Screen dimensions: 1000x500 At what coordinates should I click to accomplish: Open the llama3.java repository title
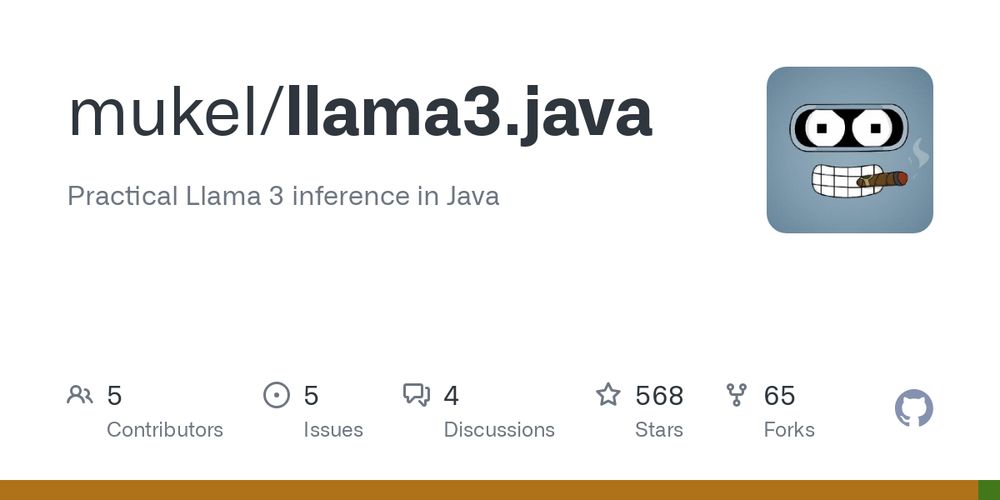[469, 115]
